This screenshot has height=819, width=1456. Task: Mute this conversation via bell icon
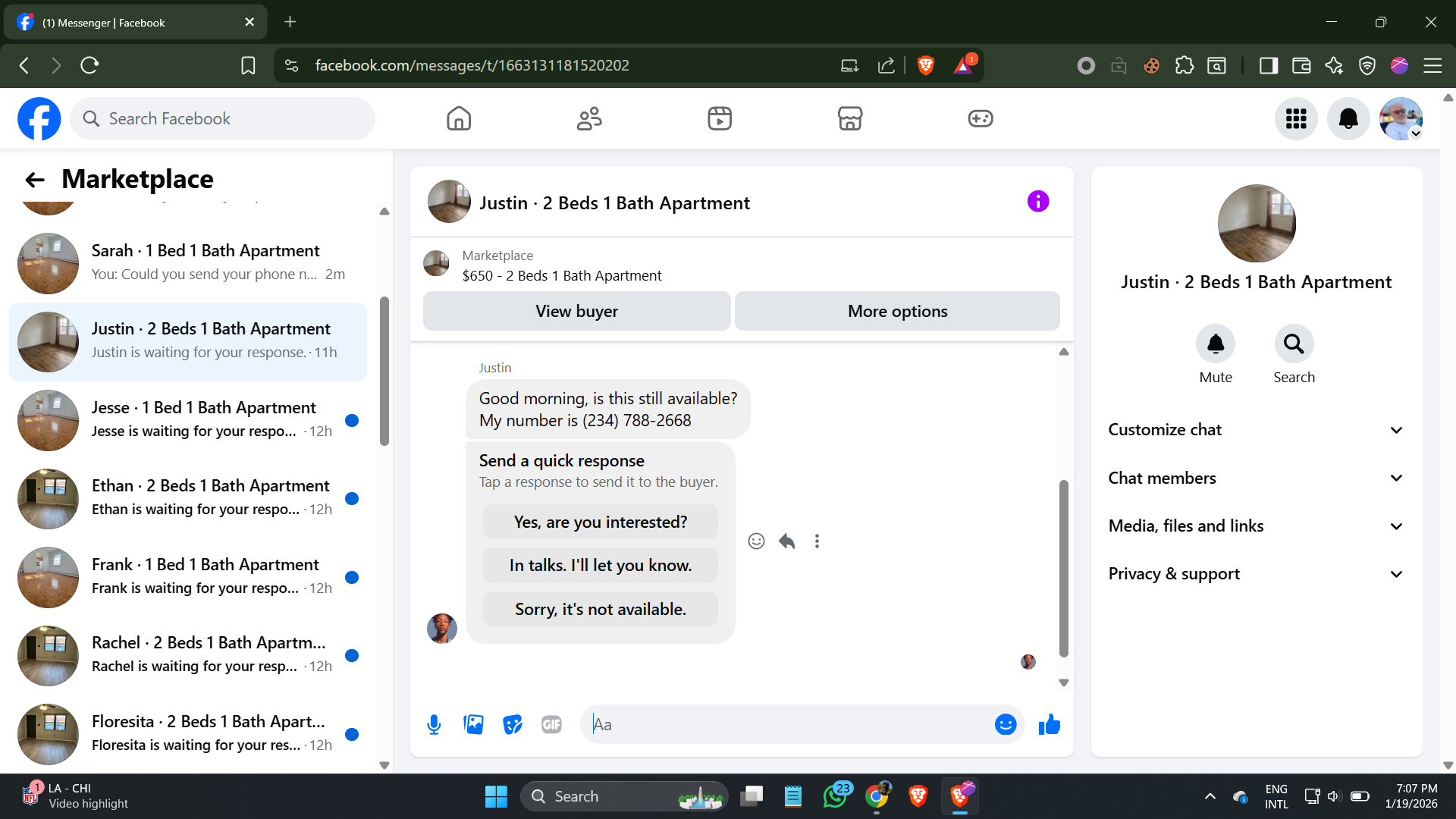pyautogui.click(x=1215, y=344)
